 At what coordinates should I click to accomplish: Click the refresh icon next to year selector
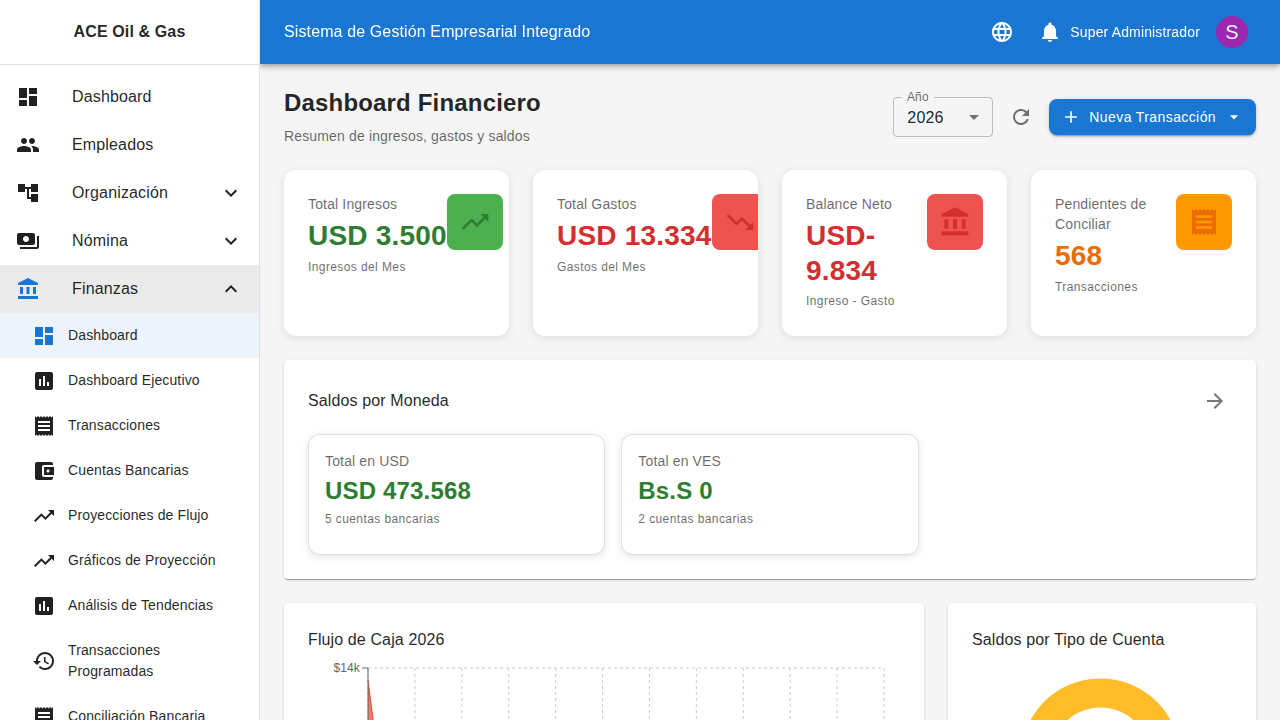[1021, 117]
